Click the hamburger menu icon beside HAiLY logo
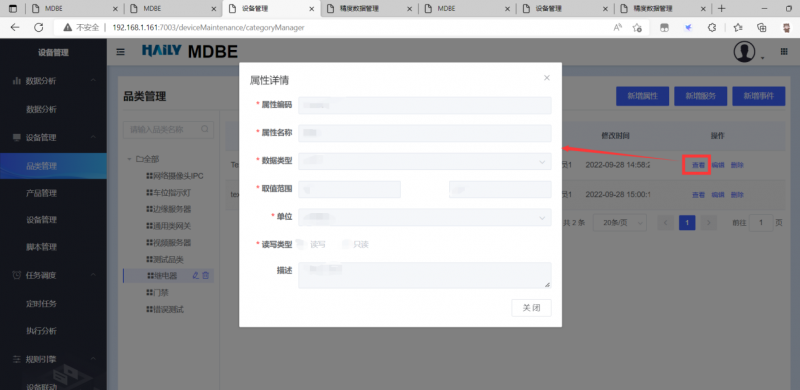 [120, 52]
